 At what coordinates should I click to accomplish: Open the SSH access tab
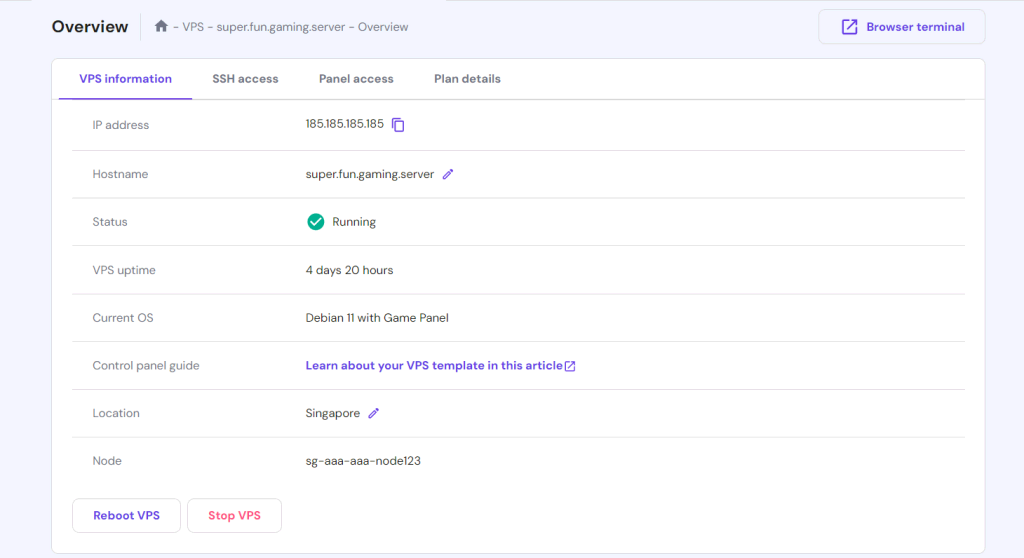click(245, 79)
